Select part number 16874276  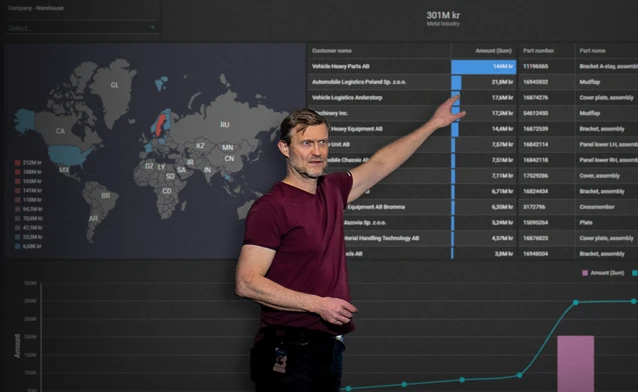[x=535, y=98]
